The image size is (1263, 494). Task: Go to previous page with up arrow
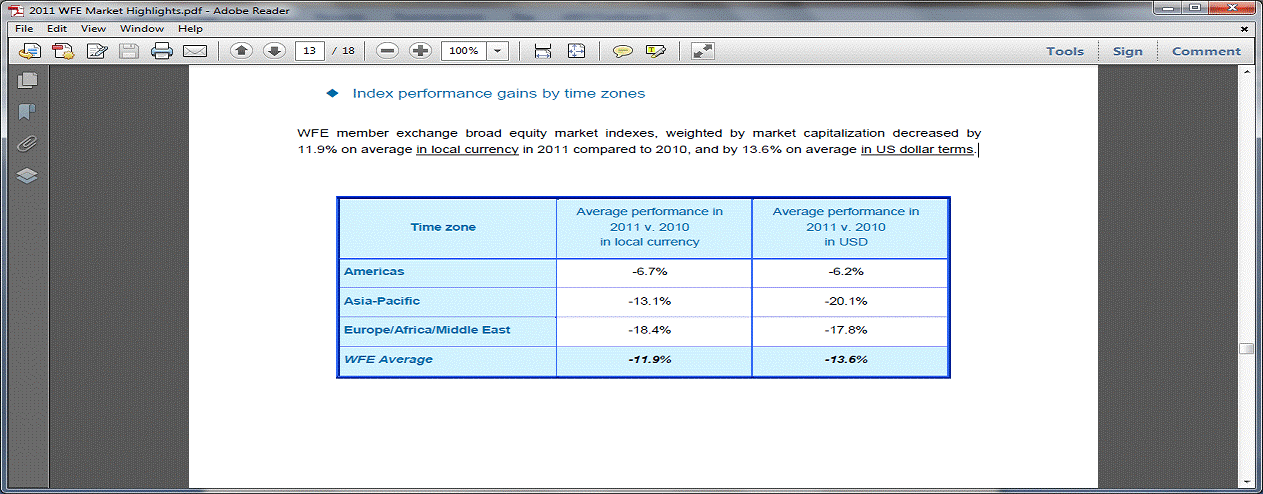click(241, 51)
